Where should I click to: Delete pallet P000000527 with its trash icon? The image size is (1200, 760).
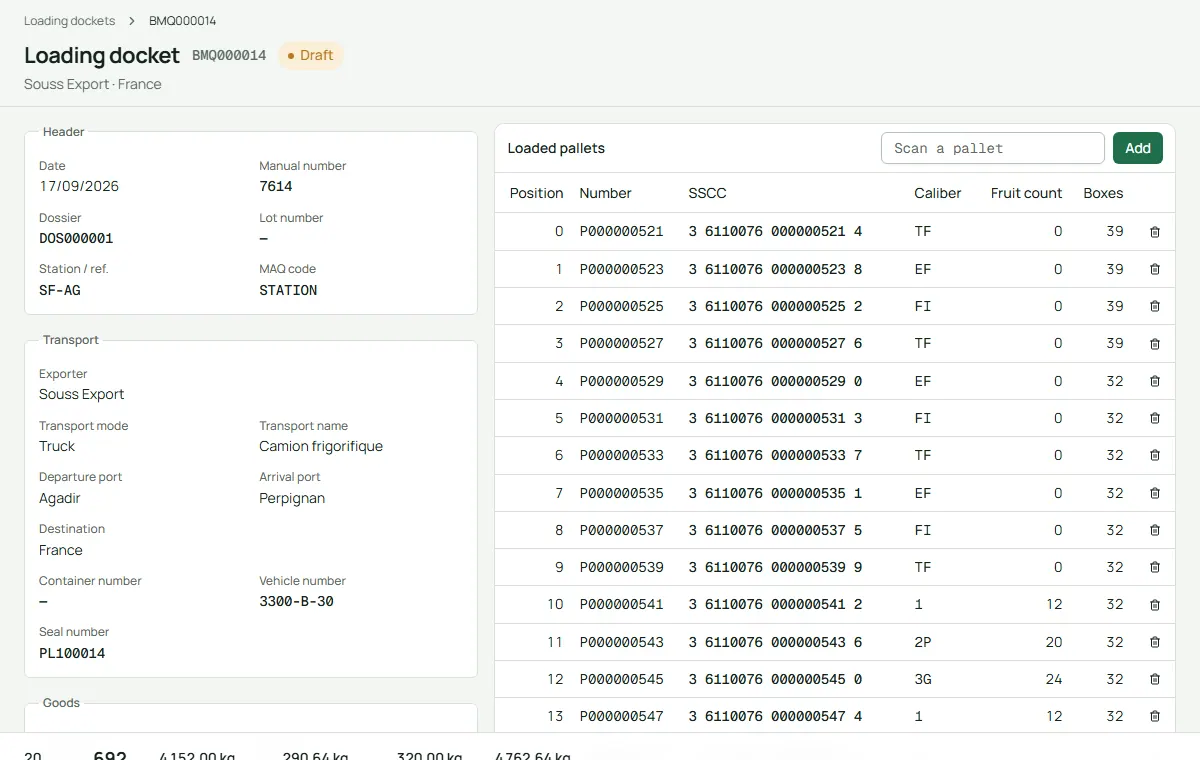(1155, 344)
